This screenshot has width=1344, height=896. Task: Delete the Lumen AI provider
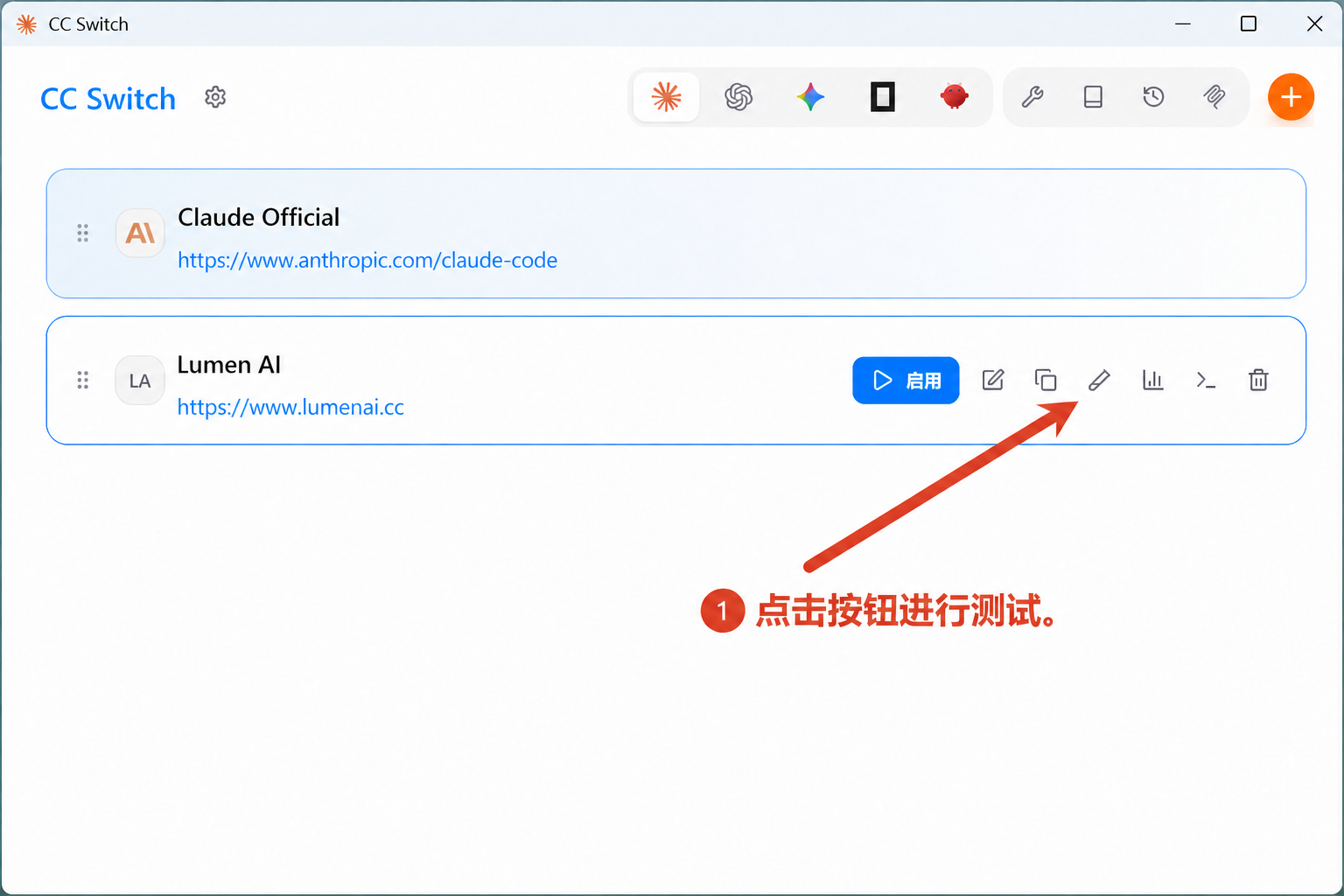(1258, 380)
